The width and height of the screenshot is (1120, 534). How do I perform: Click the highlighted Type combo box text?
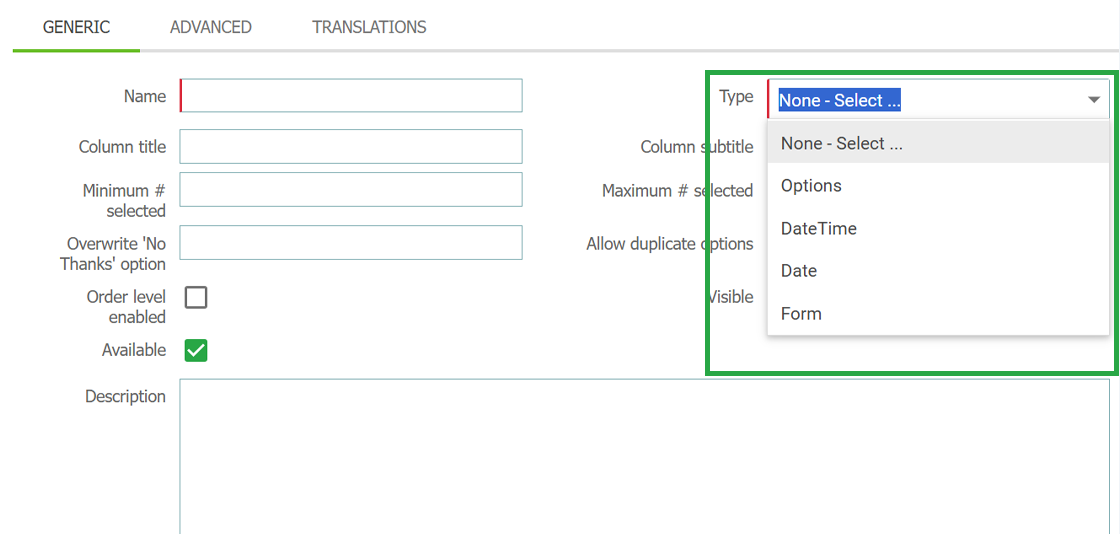pyautogui.click(x=839, y=100)
